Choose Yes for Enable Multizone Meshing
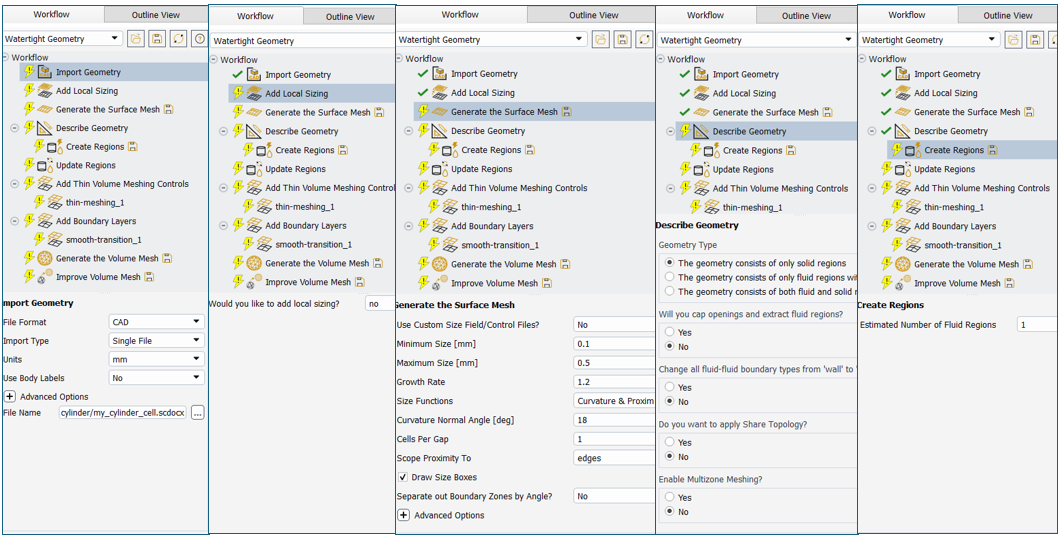The image size is (1060, 538). (669, 497)
